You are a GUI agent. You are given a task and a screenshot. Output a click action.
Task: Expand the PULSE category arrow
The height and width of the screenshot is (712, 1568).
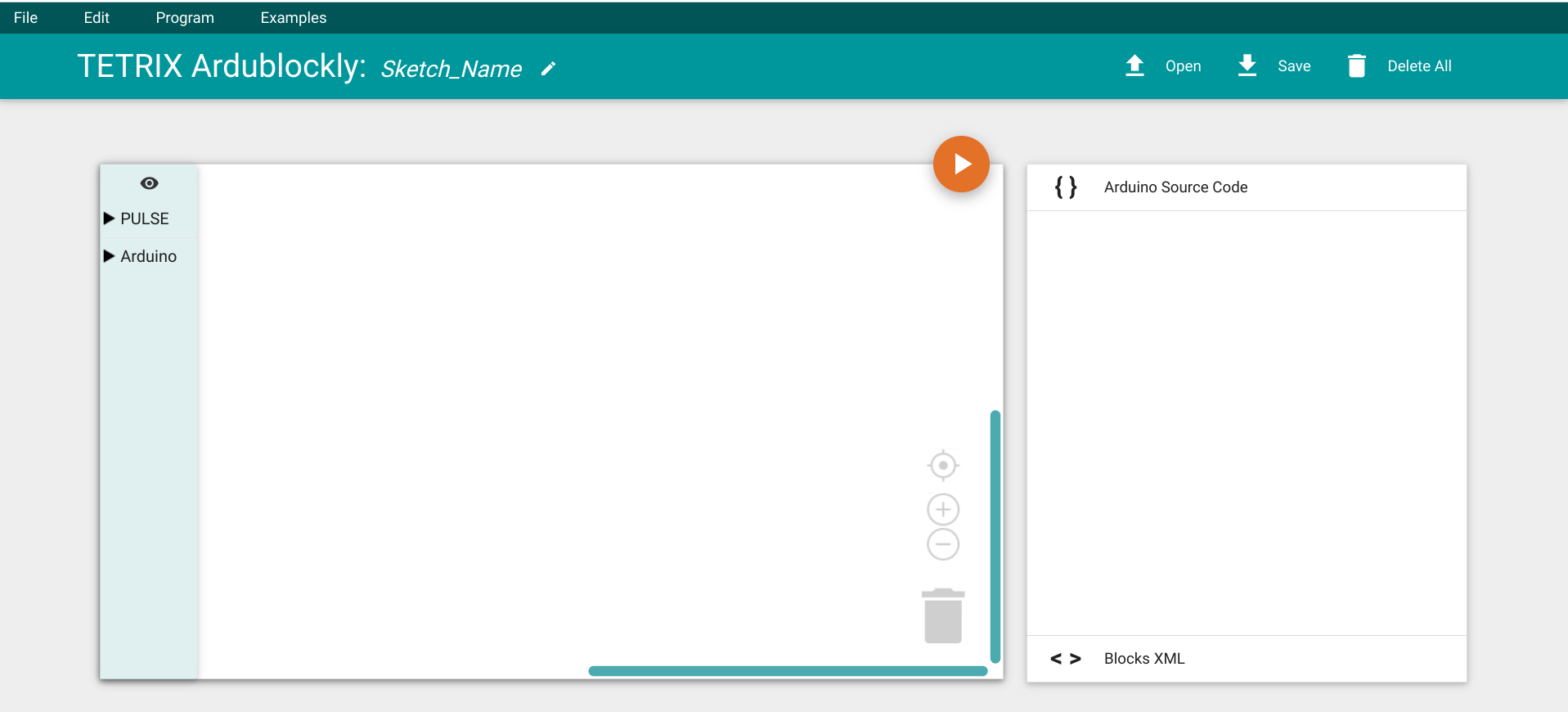point(109,219)
